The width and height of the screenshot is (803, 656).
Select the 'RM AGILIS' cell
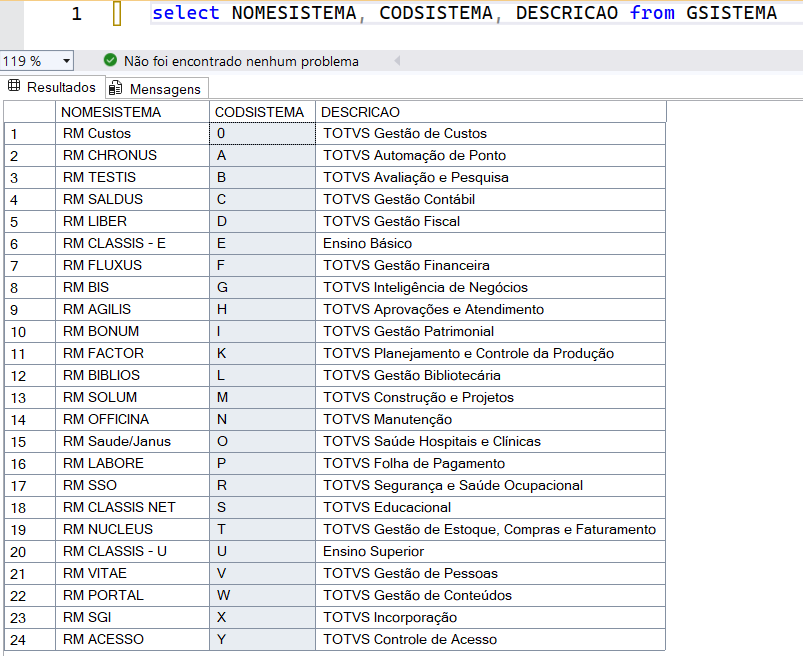pyautogui.click(x=133, y=310)
